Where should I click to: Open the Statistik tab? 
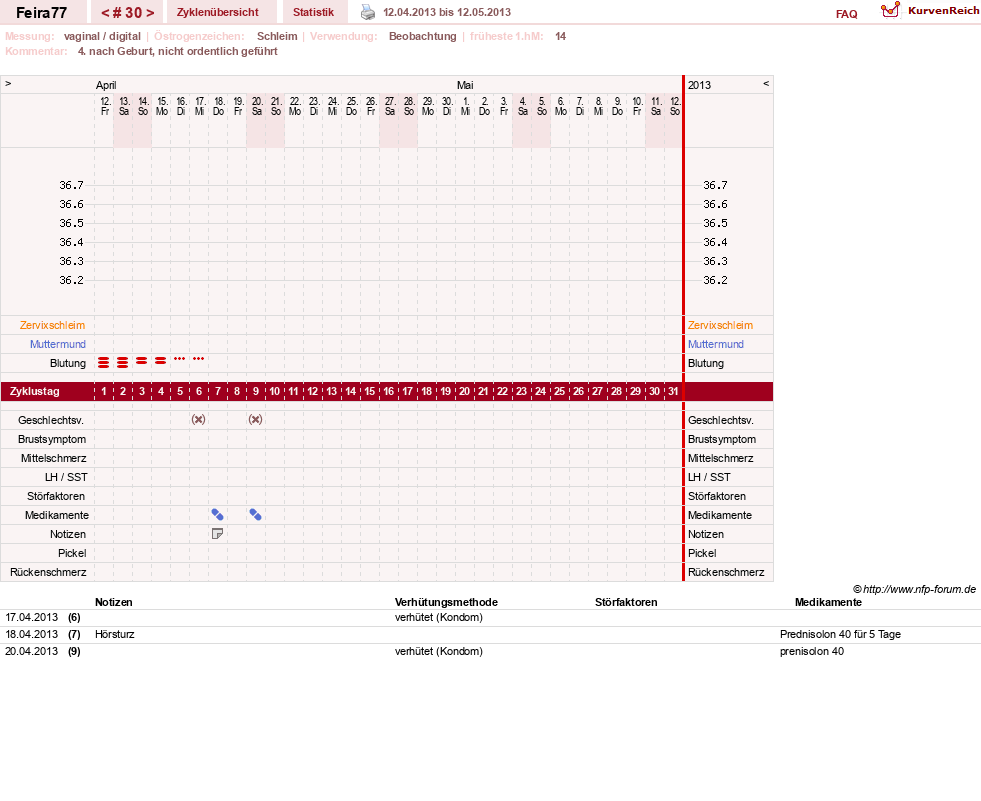point(313,12)
